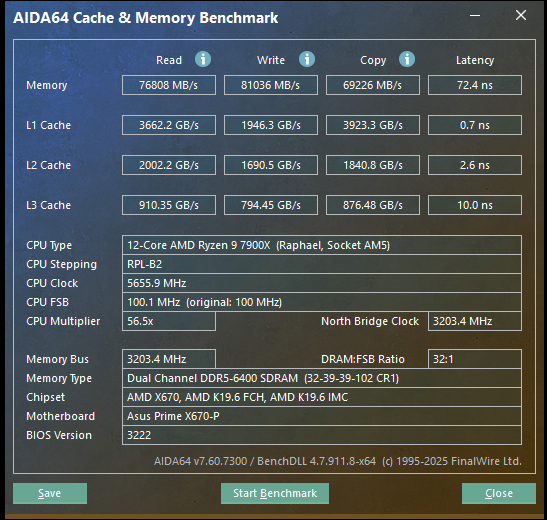Click the CPU Multiplier 56.5x field
This screenshot has width=547, height=520.
[x=169, y=321]
